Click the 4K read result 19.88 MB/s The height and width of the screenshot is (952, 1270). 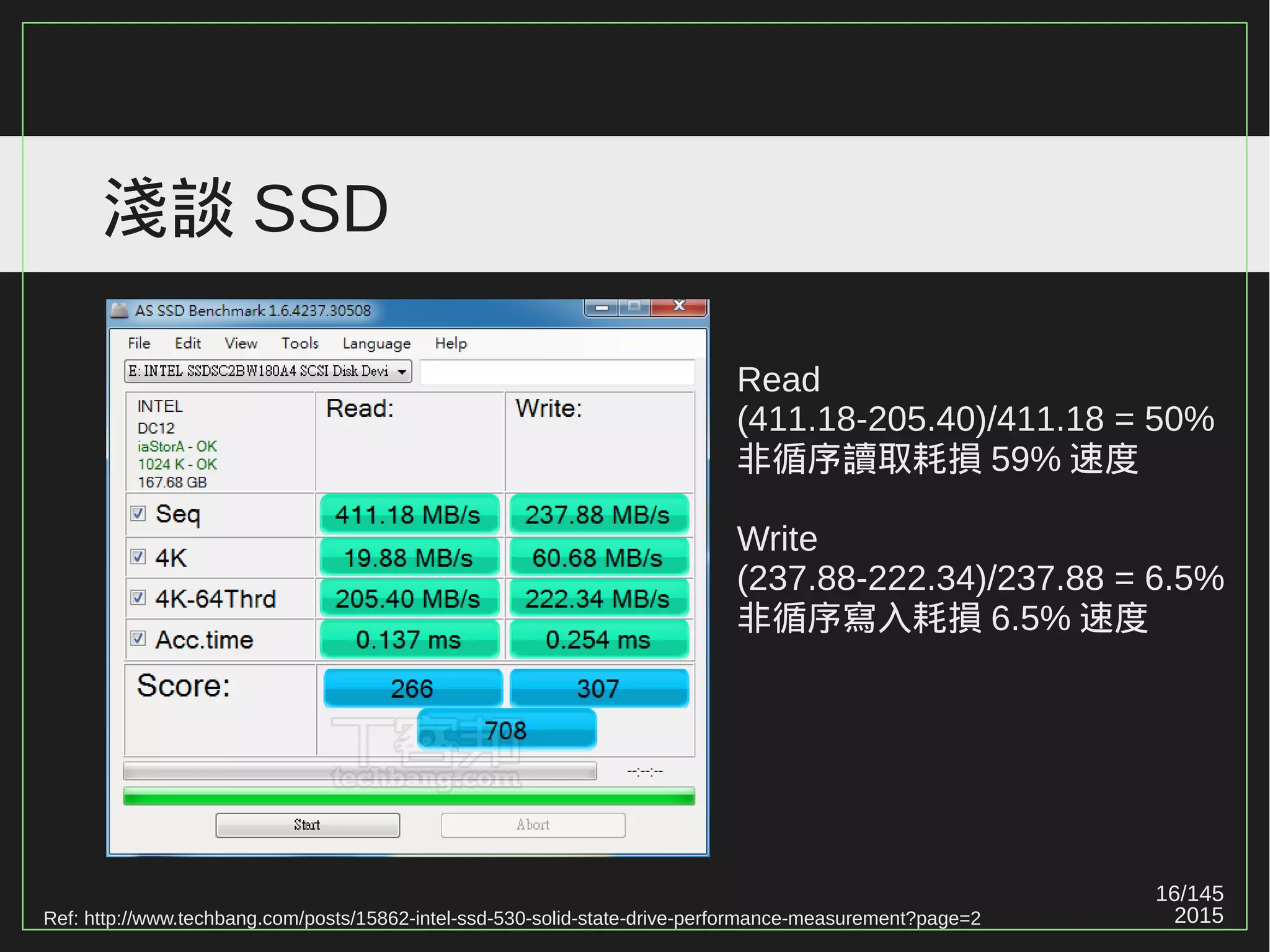(409, 558)
